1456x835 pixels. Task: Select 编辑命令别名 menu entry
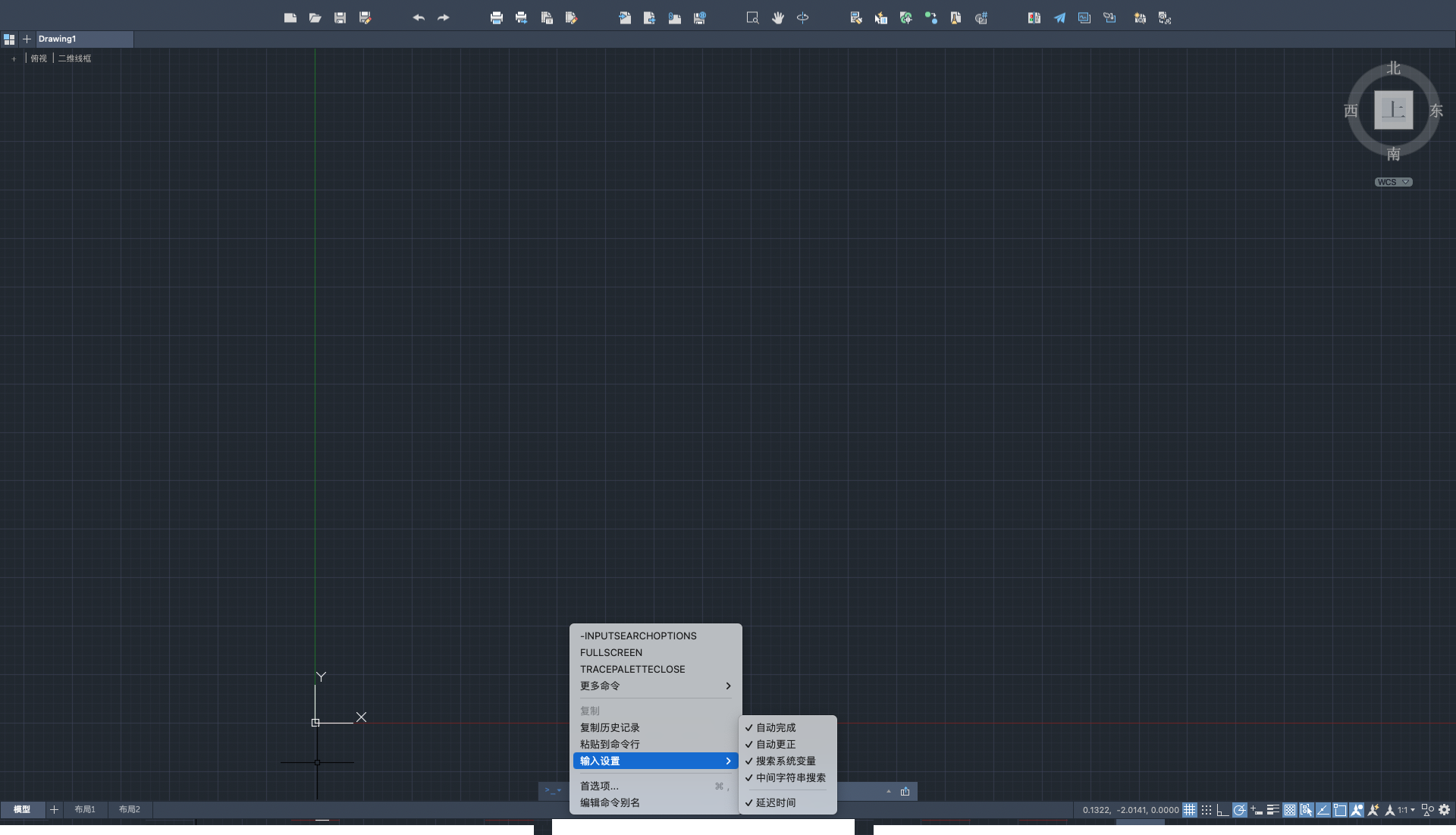[610, 802]
